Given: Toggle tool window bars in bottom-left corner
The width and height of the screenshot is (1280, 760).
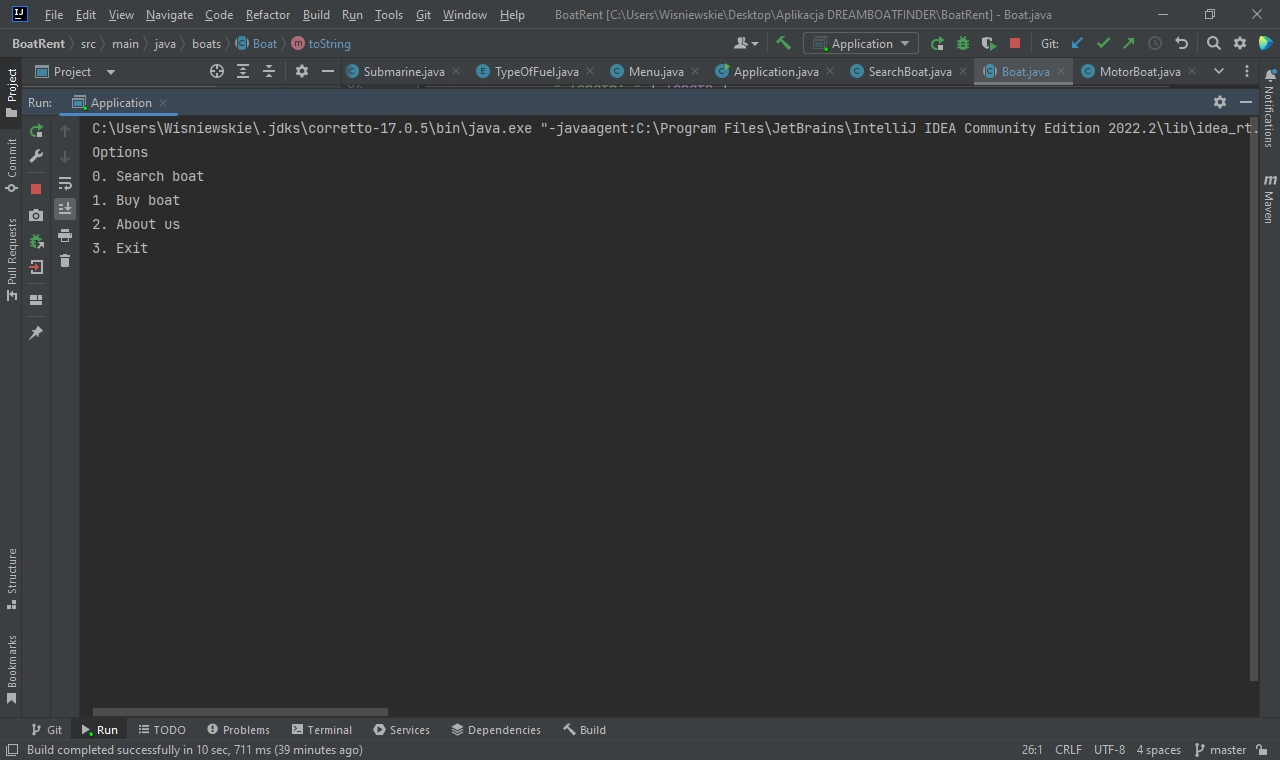Looking at the screenshot, I should click(12, 750).
